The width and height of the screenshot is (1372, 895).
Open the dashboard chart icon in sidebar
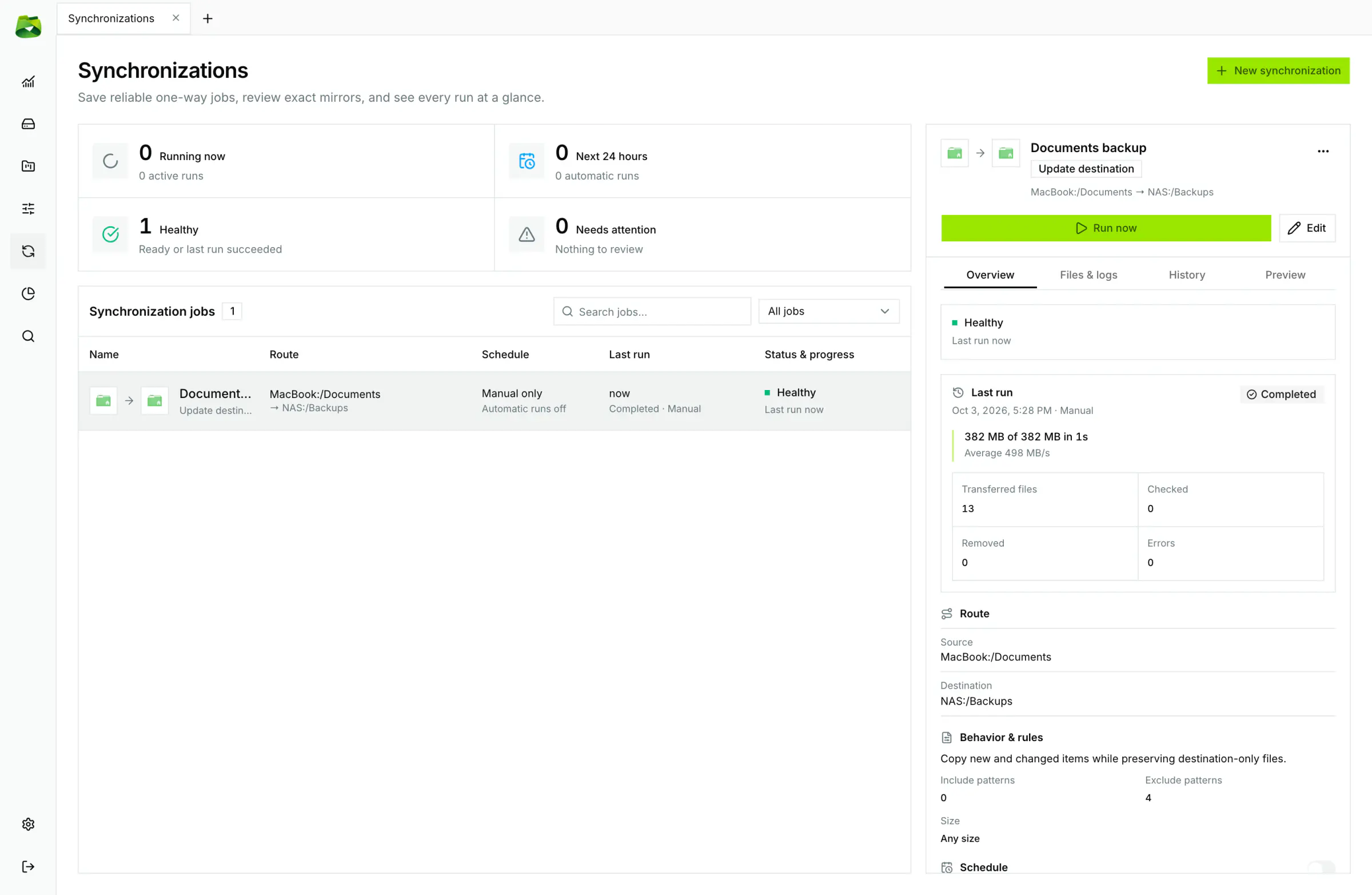[x=28, y=82]
